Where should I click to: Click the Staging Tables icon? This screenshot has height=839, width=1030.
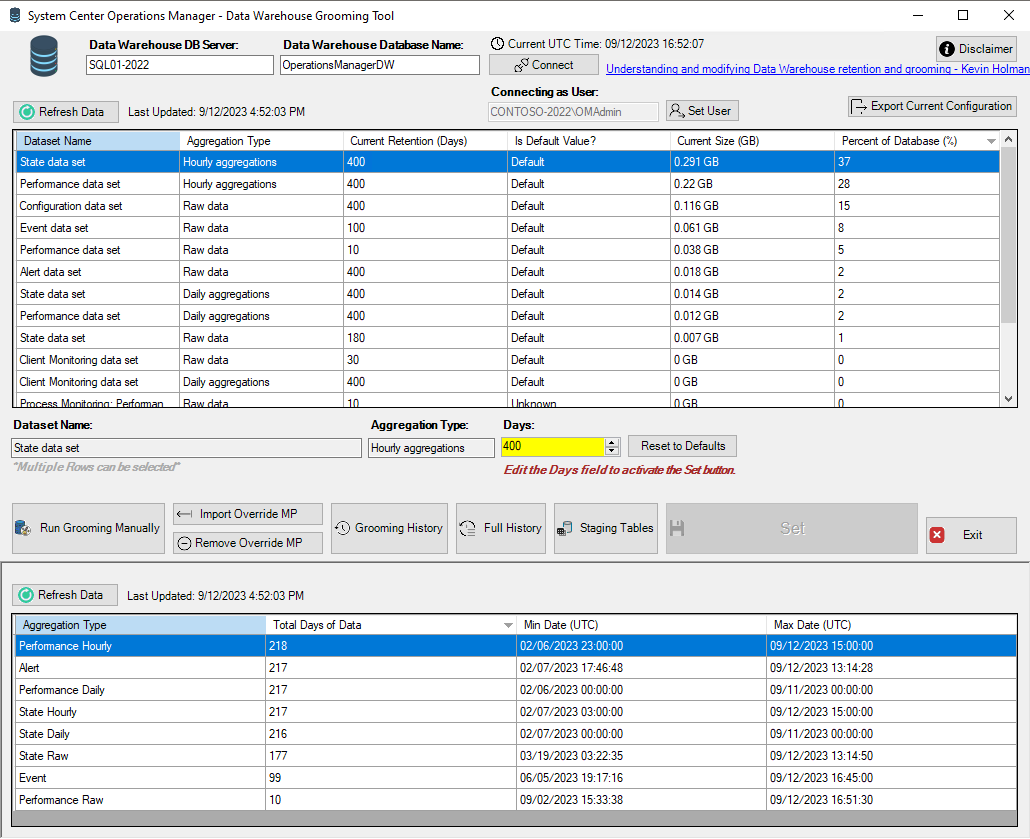(x=564, y=528)
